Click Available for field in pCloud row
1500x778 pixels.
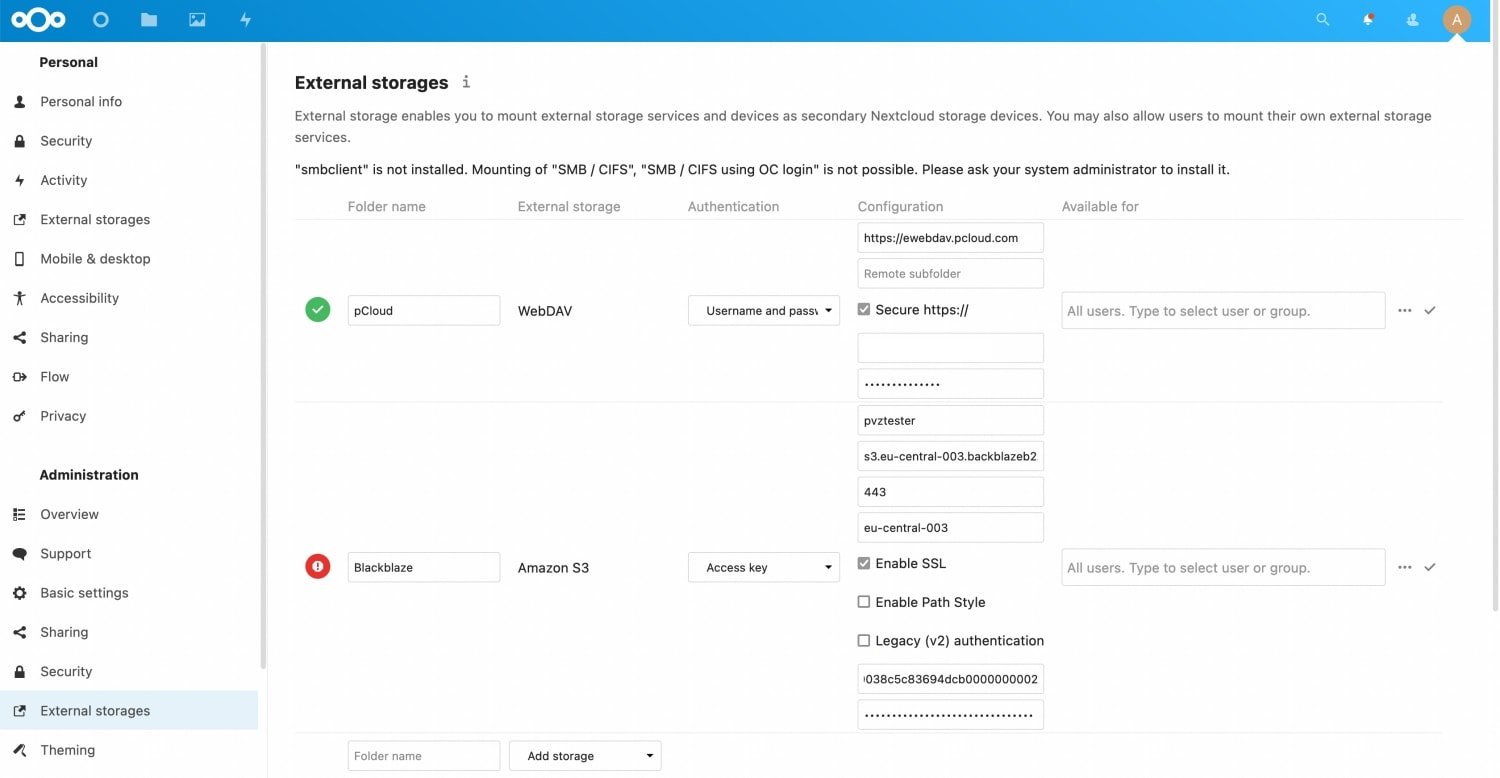tap(1224, 311)
